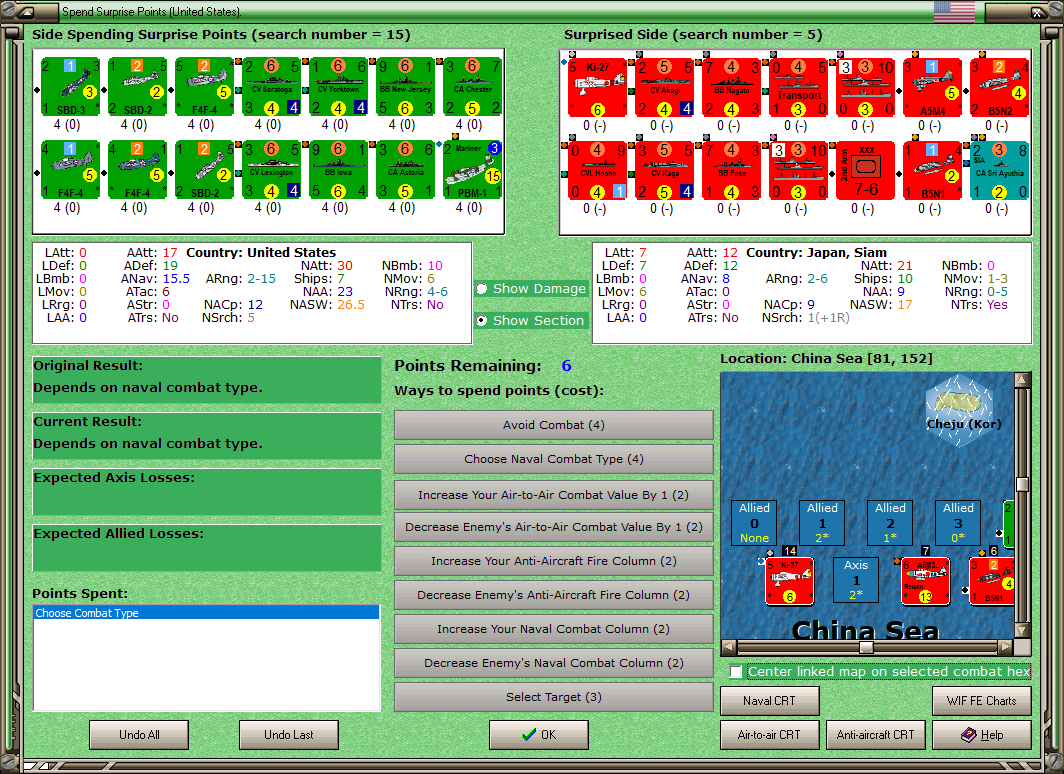1064x774 pixels.
Task: Select the A5M4 fighter counter
Action: (x=933, y=88)
